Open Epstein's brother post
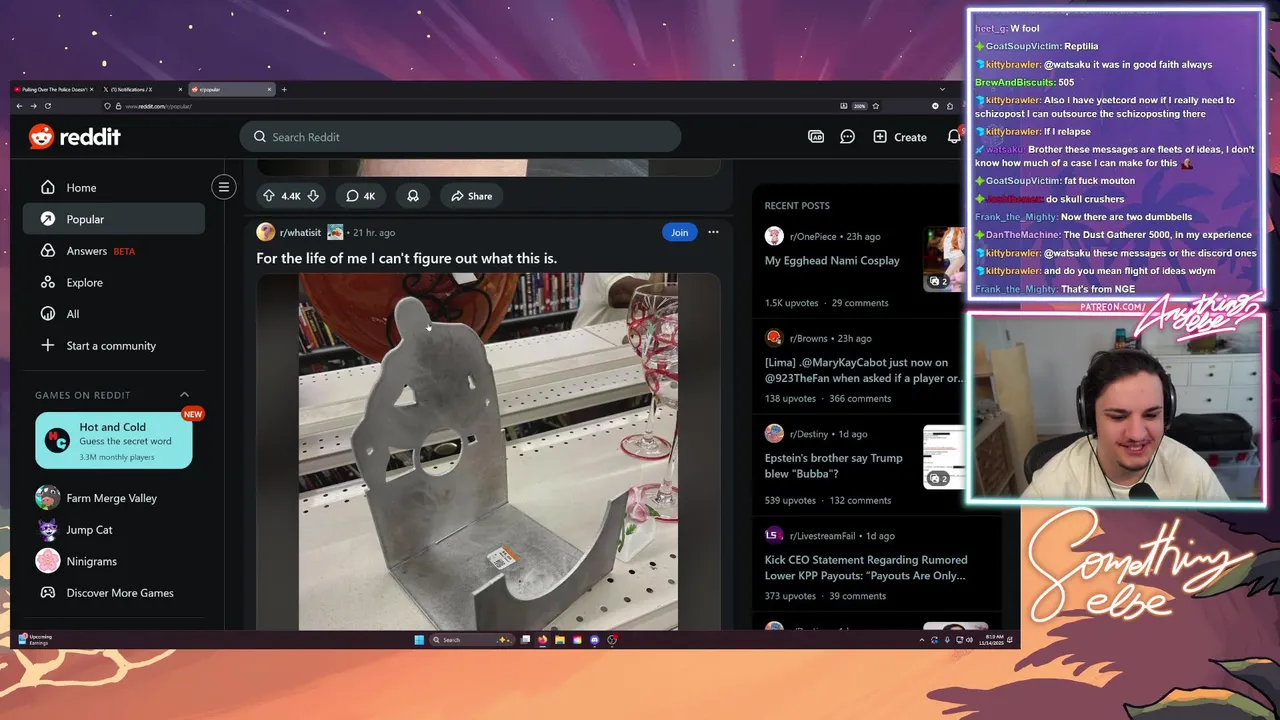The image size is (1280, 720). point(833,466)
